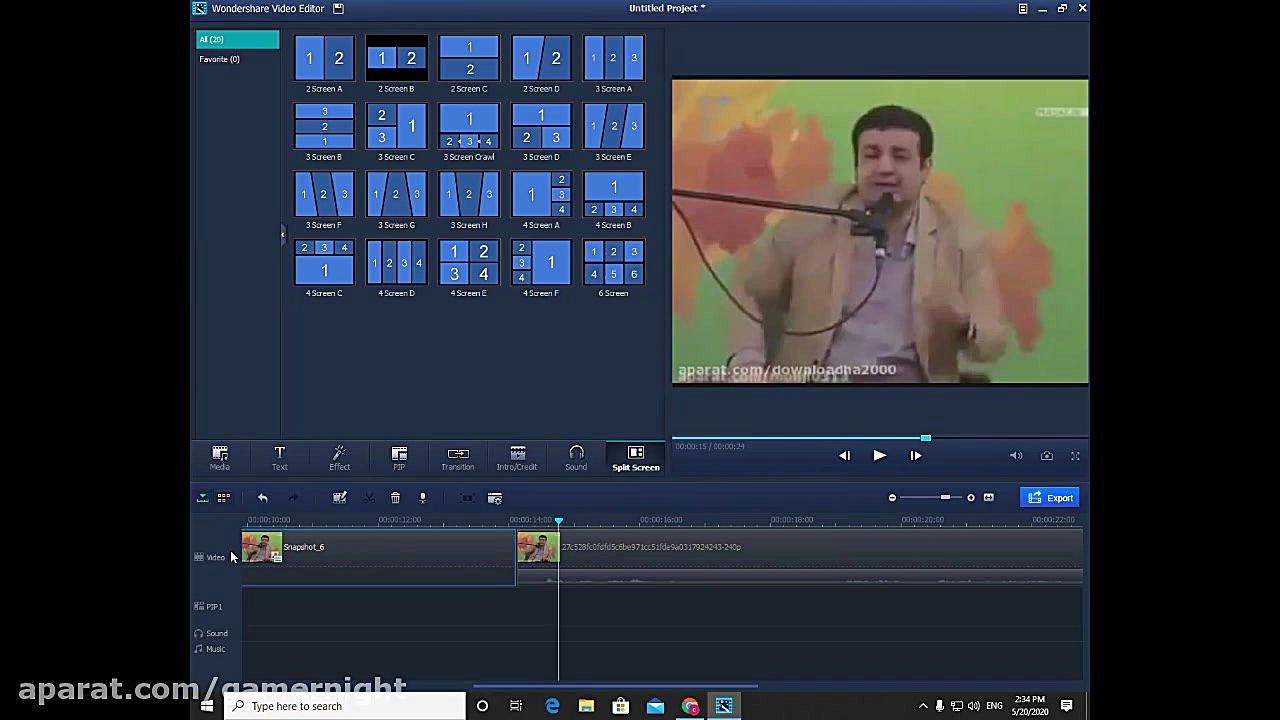Open the Effect panel

pos(339,458)
